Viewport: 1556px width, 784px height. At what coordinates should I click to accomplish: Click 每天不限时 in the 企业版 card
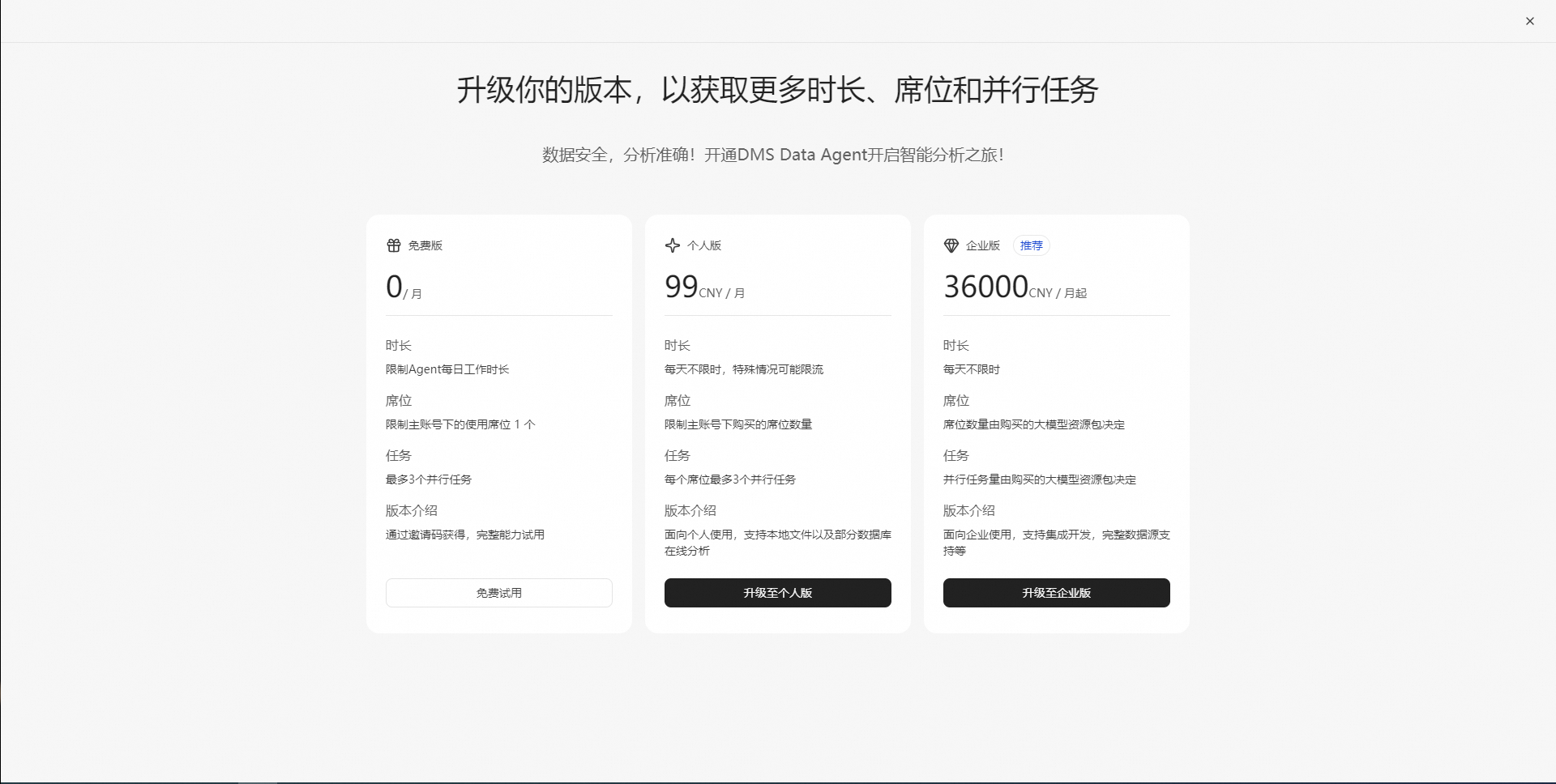[x=972, y=369]
